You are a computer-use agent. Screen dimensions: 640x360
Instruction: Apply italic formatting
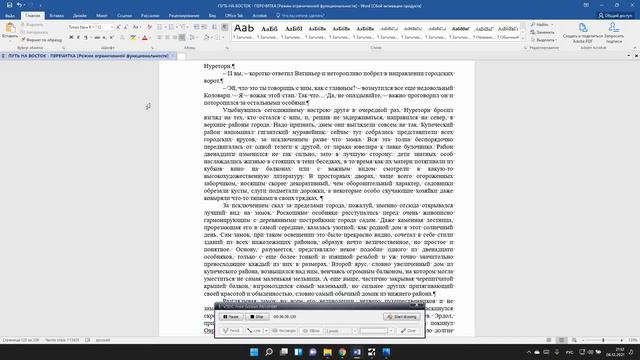click(x=78, y=38)
